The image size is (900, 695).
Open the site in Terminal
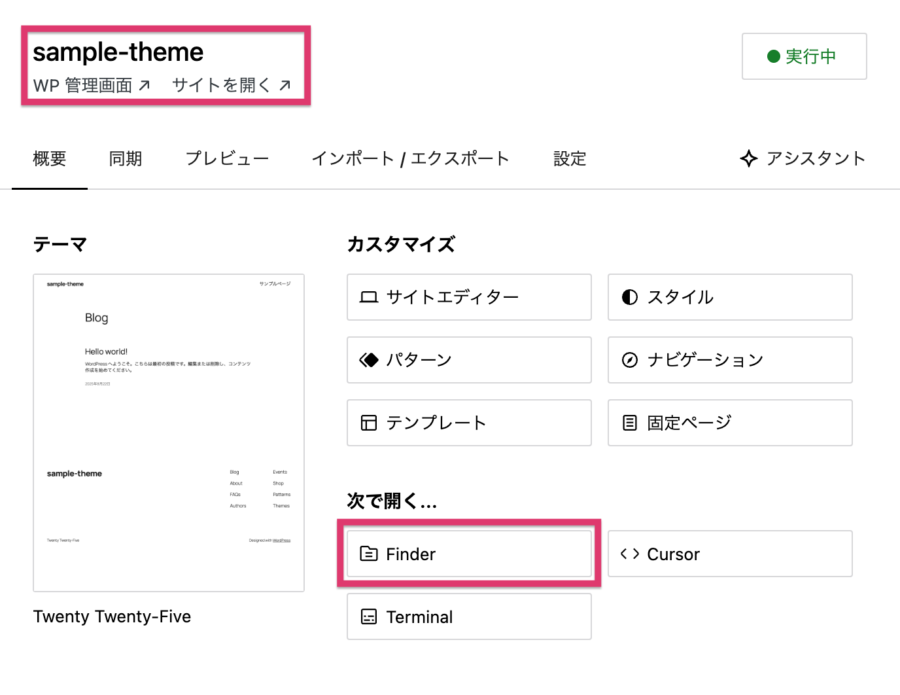(x=469, y=617)
